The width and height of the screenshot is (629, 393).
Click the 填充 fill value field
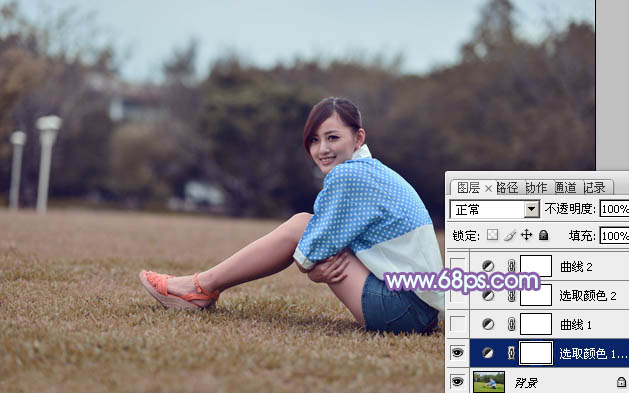click(x=614, y=235)
